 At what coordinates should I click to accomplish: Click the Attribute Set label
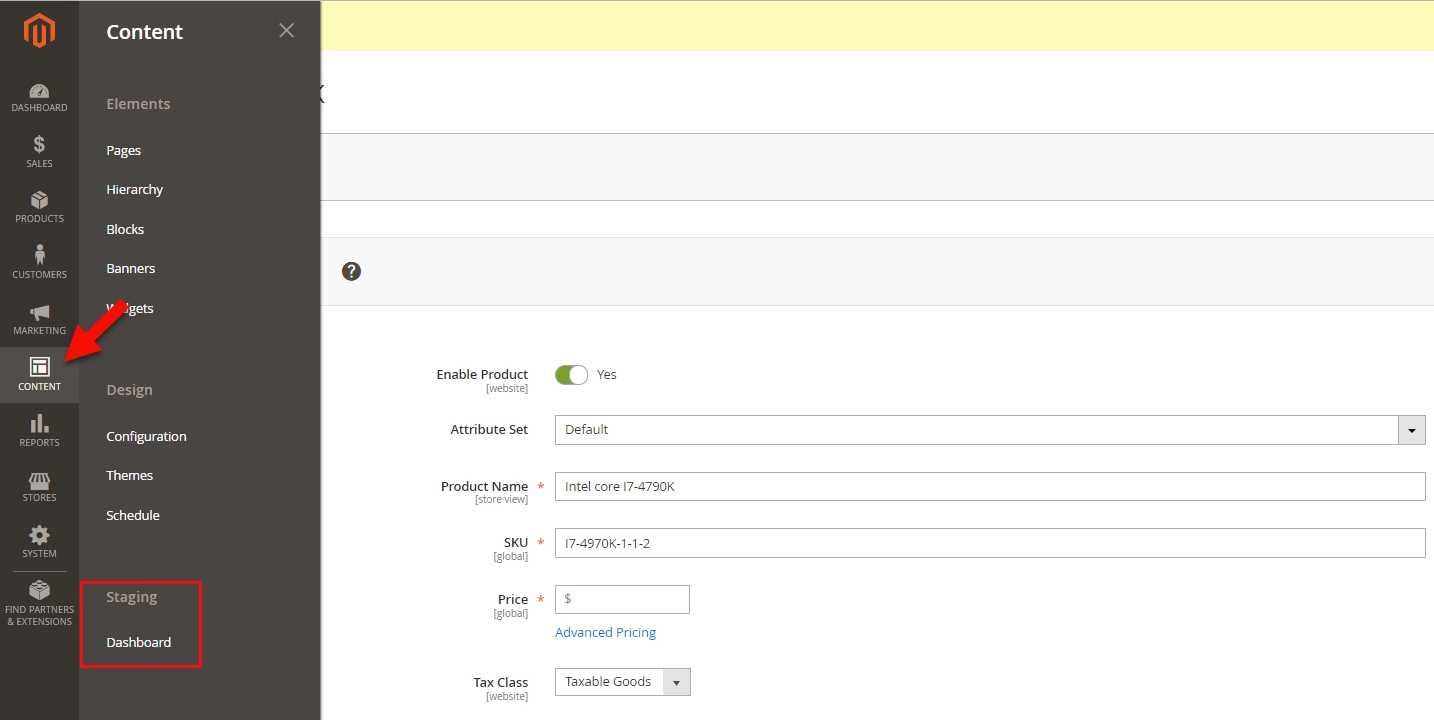[x=489, y=429]
